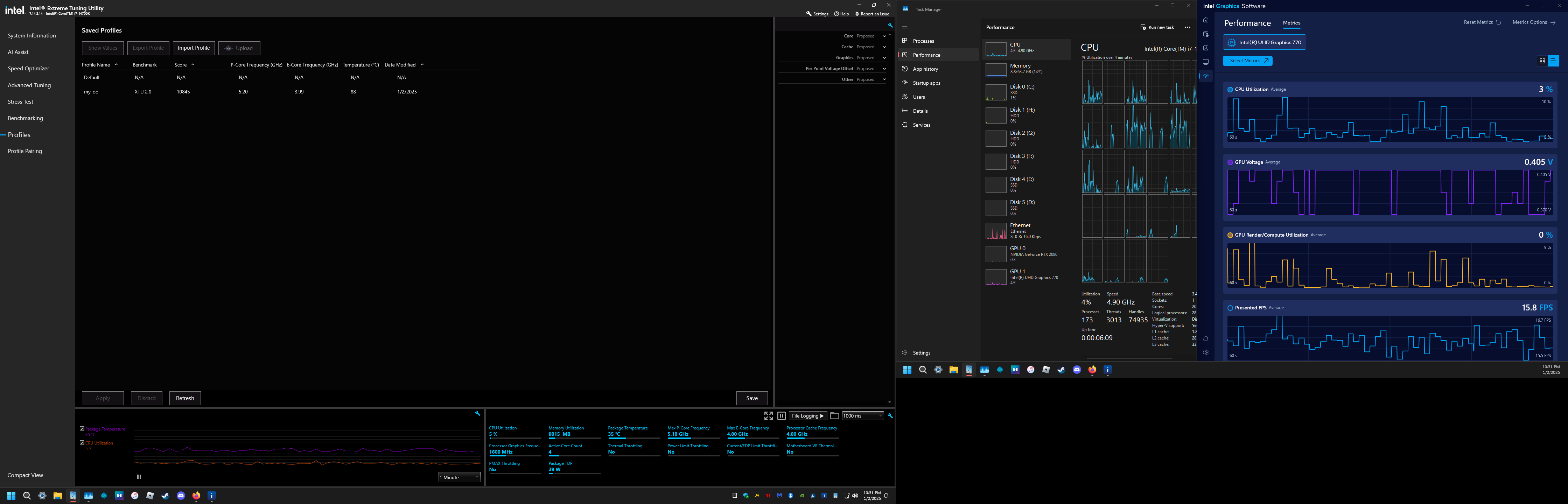Expand the Core Proposed section
The width and height of the screenshot is (1568, 504).
[x=884, y=36]
